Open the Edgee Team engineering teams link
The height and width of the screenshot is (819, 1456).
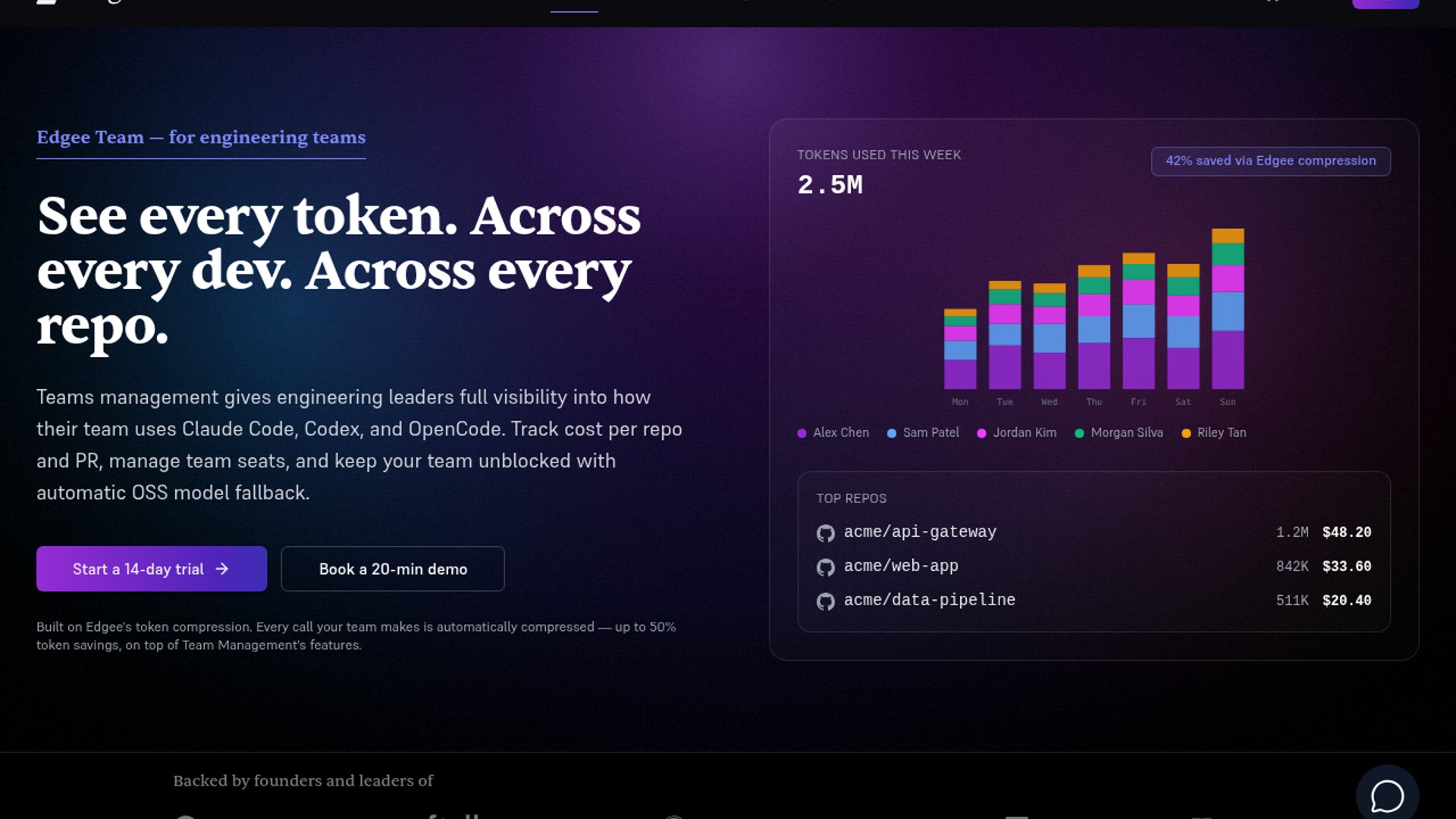click(201, 137)
